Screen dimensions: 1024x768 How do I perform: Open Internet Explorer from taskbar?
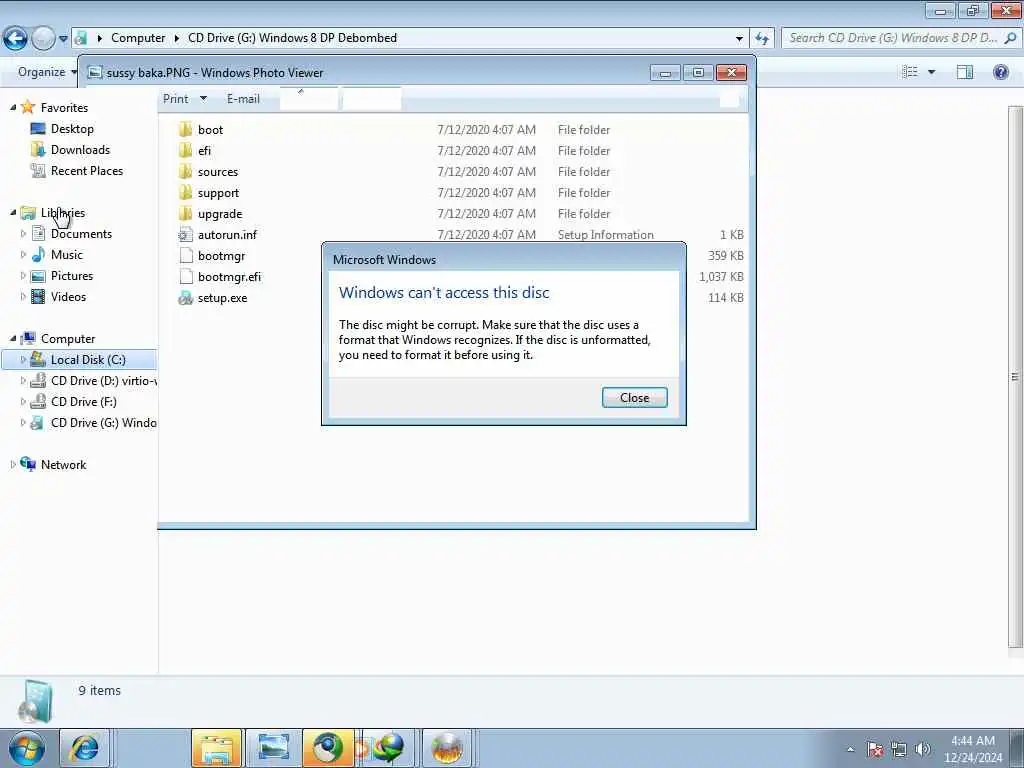pos(84,748)
